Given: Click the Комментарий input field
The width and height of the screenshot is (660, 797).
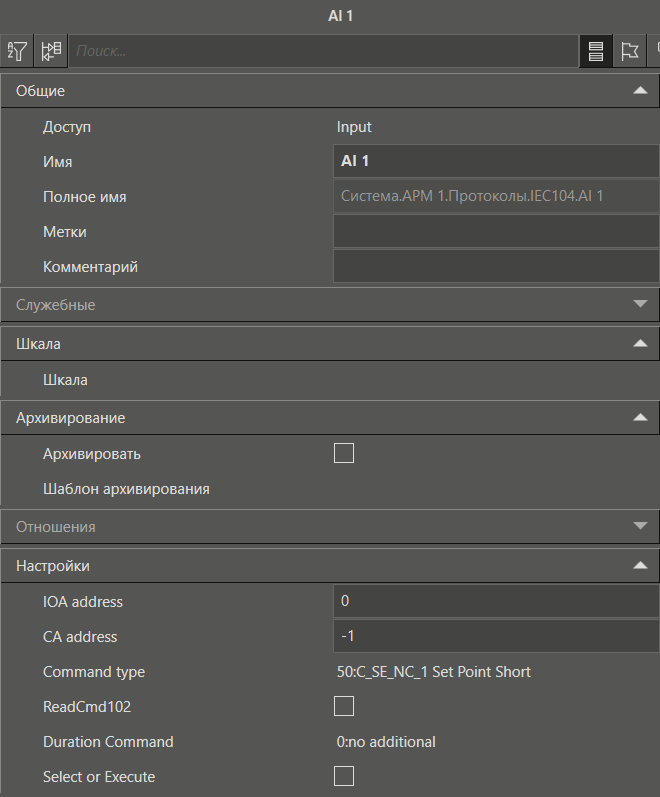Looking at the screenshot, I should pyautogui.click(x=495, y=267).
